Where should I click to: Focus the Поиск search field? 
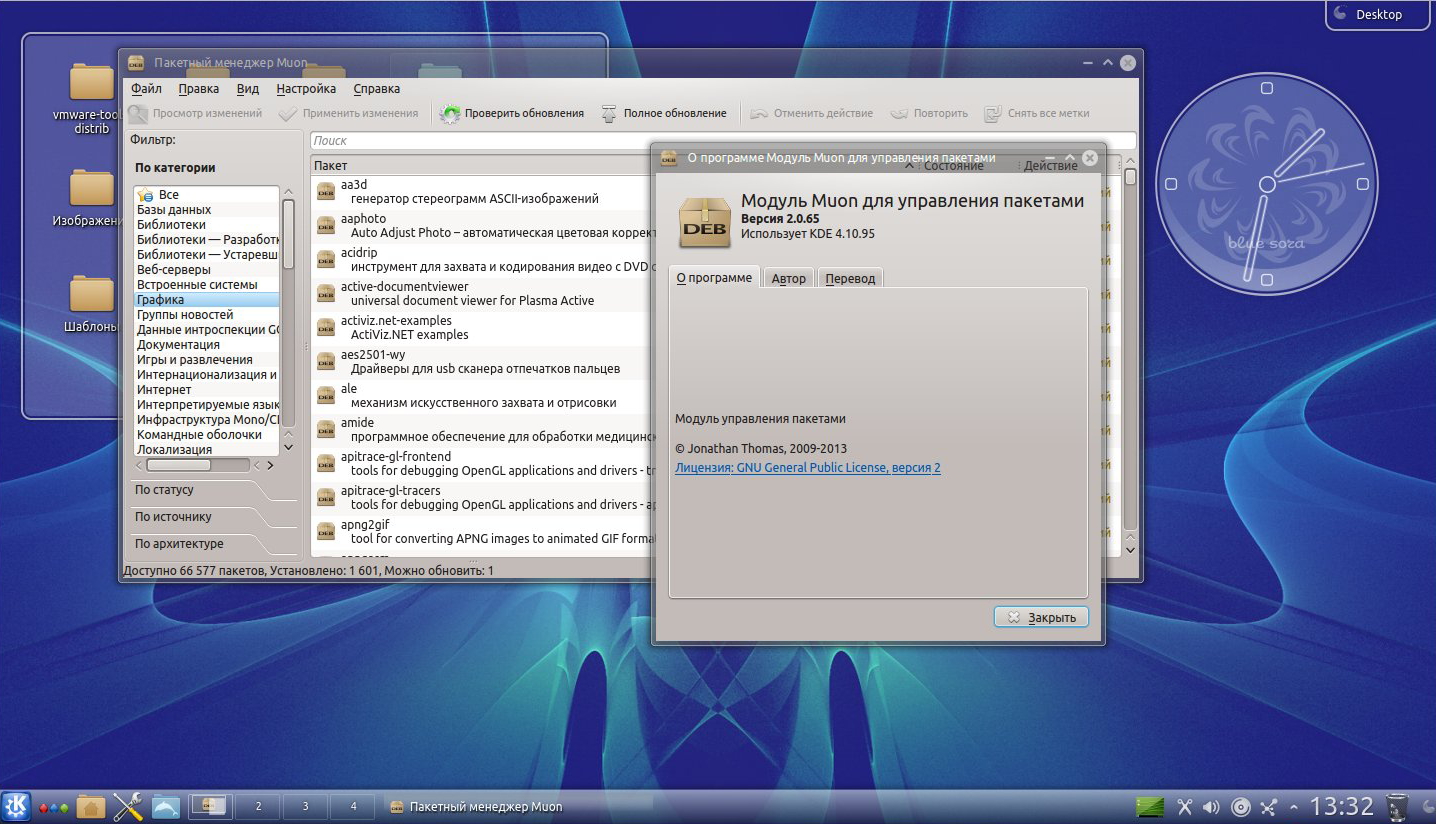click(x=722, y=141)
